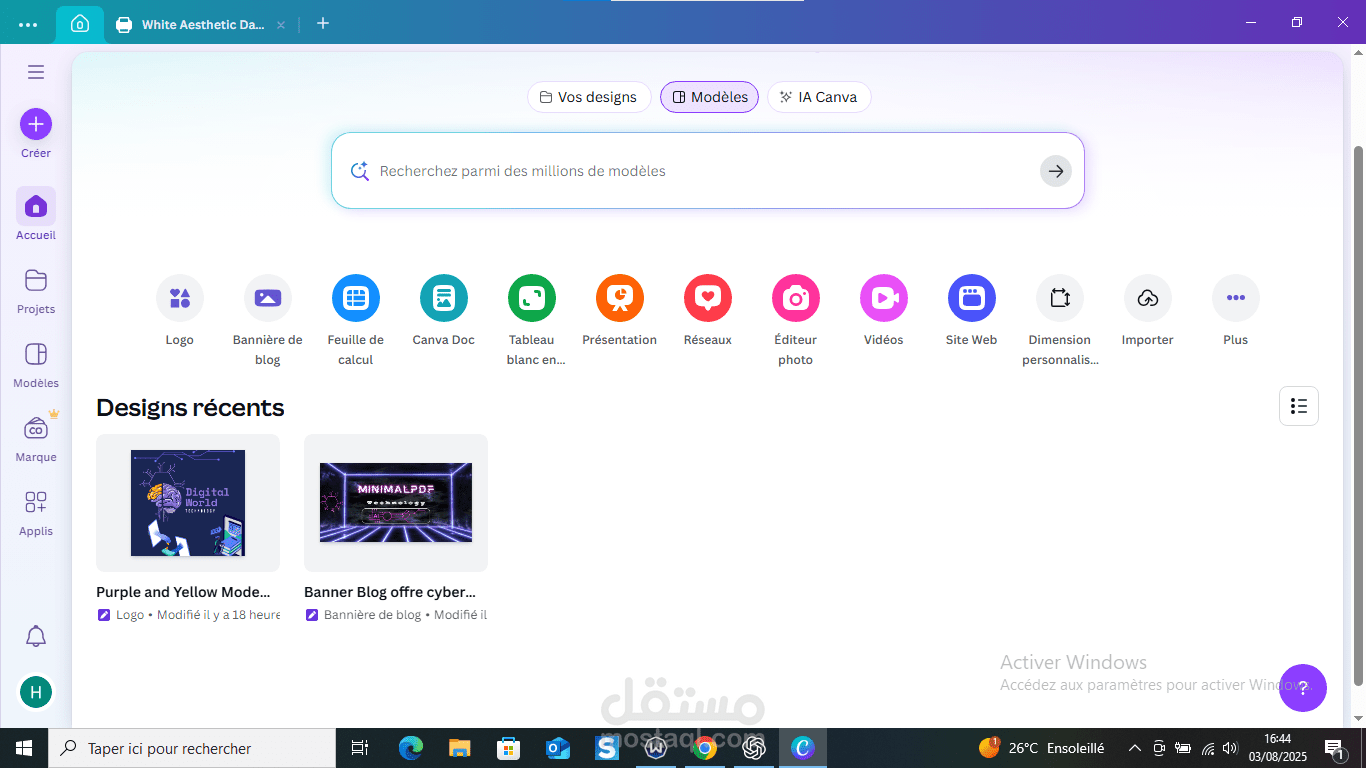Focus the model search field
This screenshot has height=768, width=1366.
click(708, 171)
